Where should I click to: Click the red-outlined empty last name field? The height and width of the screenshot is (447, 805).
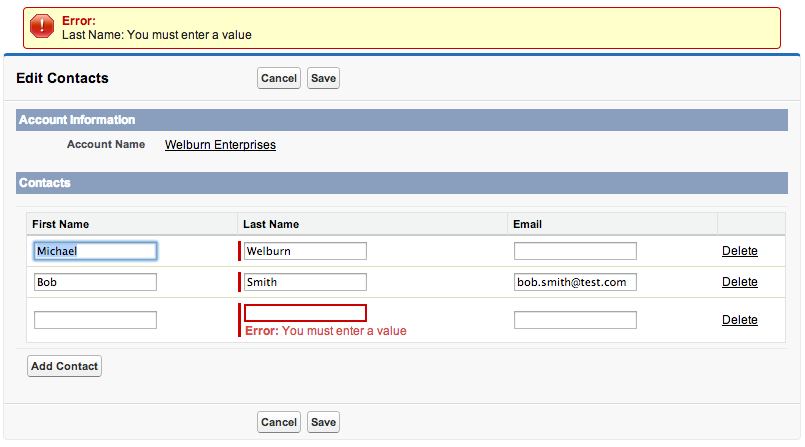click(x=305, y=313)
